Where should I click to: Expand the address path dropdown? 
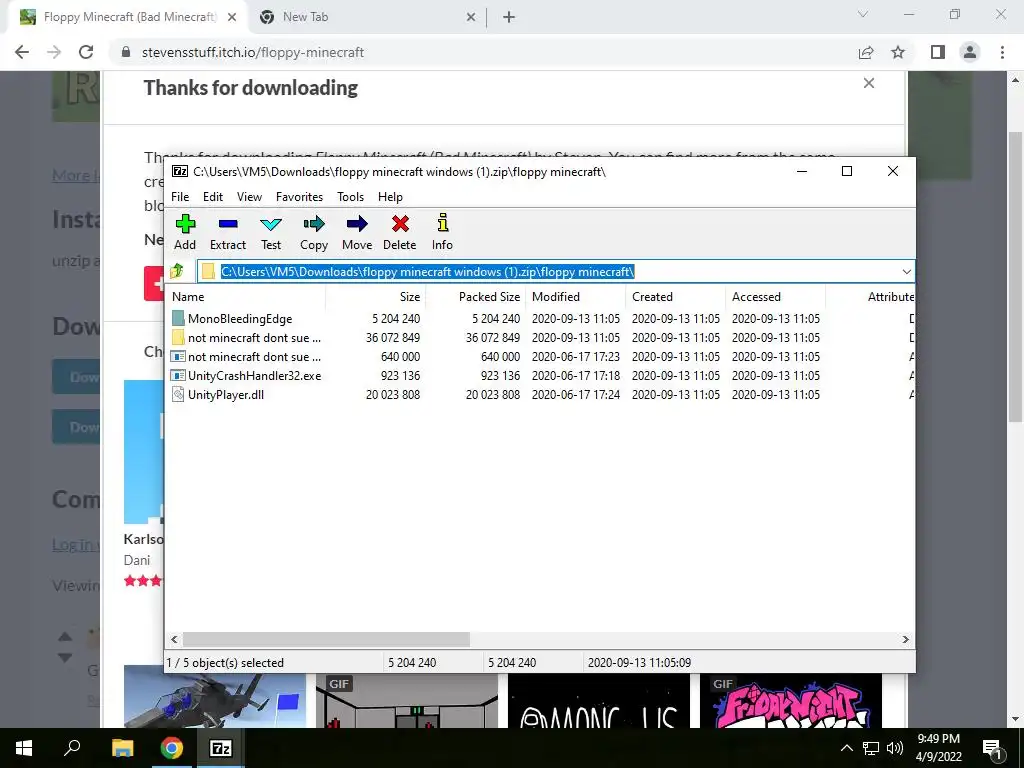906,272
